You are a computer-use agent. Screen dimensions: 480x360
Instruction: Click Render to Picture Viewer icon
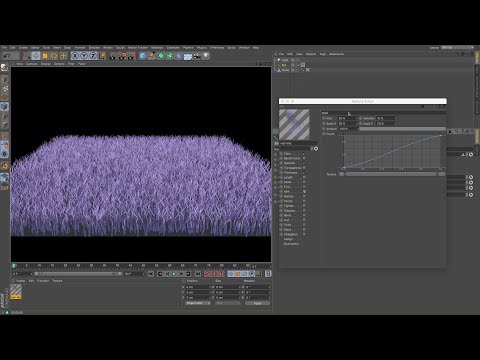click(x=123, y=56)
